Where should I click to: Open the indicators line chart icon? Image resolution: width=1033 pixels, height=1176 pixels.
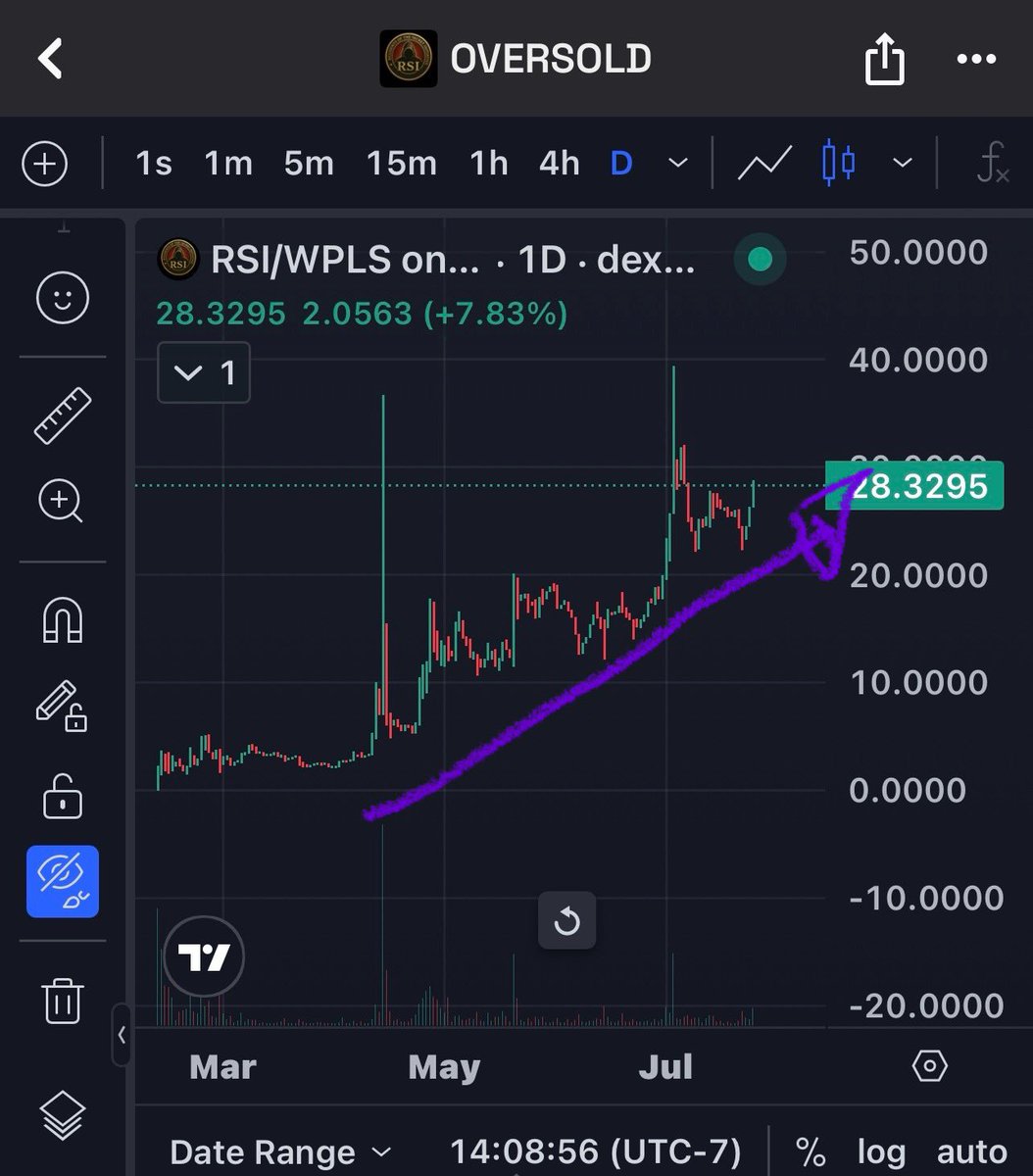764,164
